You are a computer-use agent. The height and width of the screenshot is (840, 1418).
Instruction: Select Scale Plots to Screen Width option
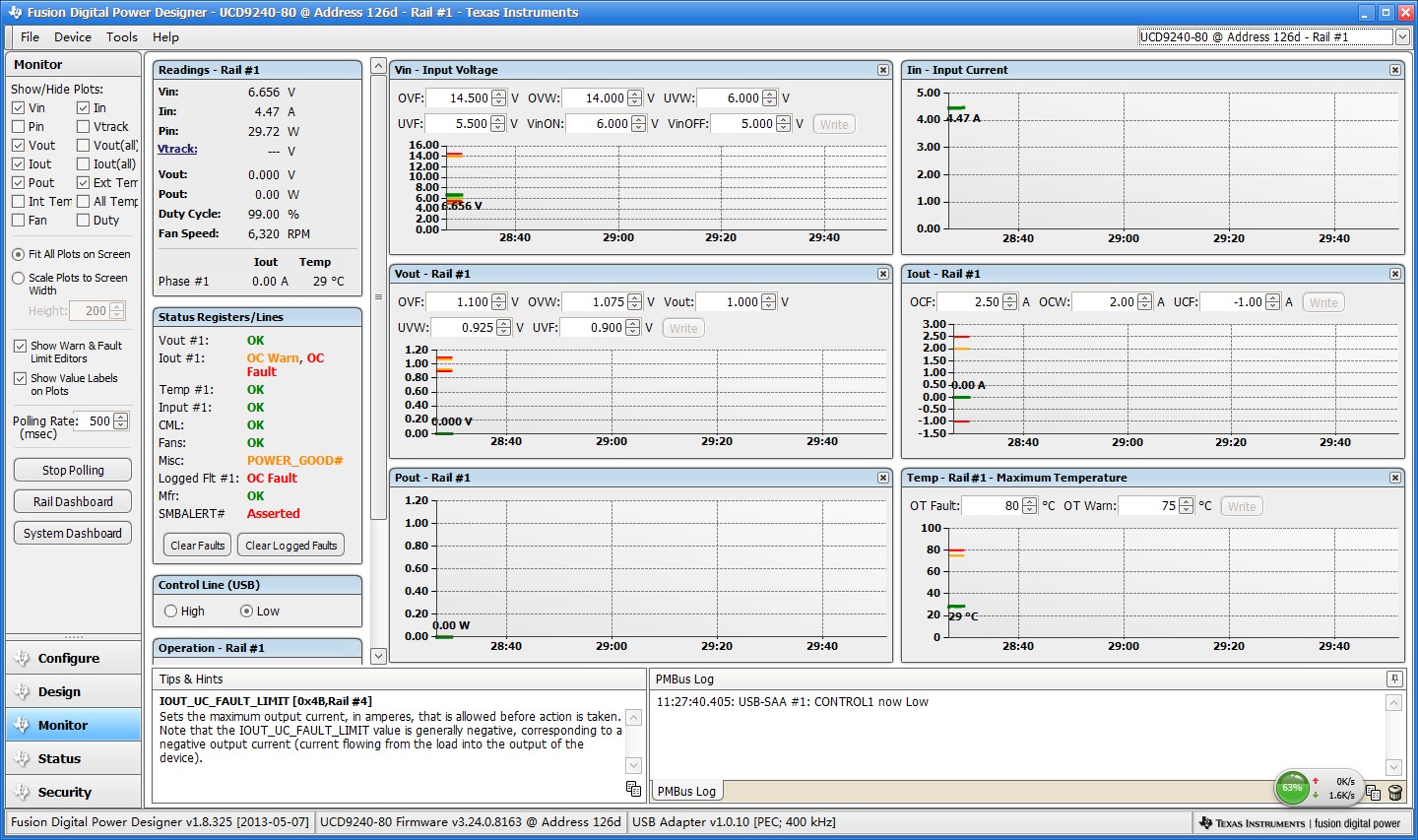tap(19, 279)
